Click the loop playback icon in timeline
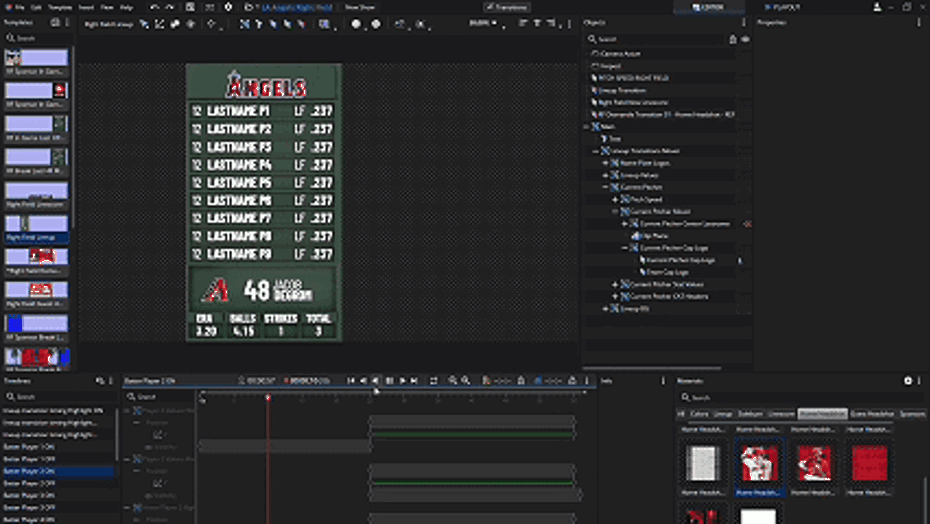930x524 pixels. click(433, 381)
